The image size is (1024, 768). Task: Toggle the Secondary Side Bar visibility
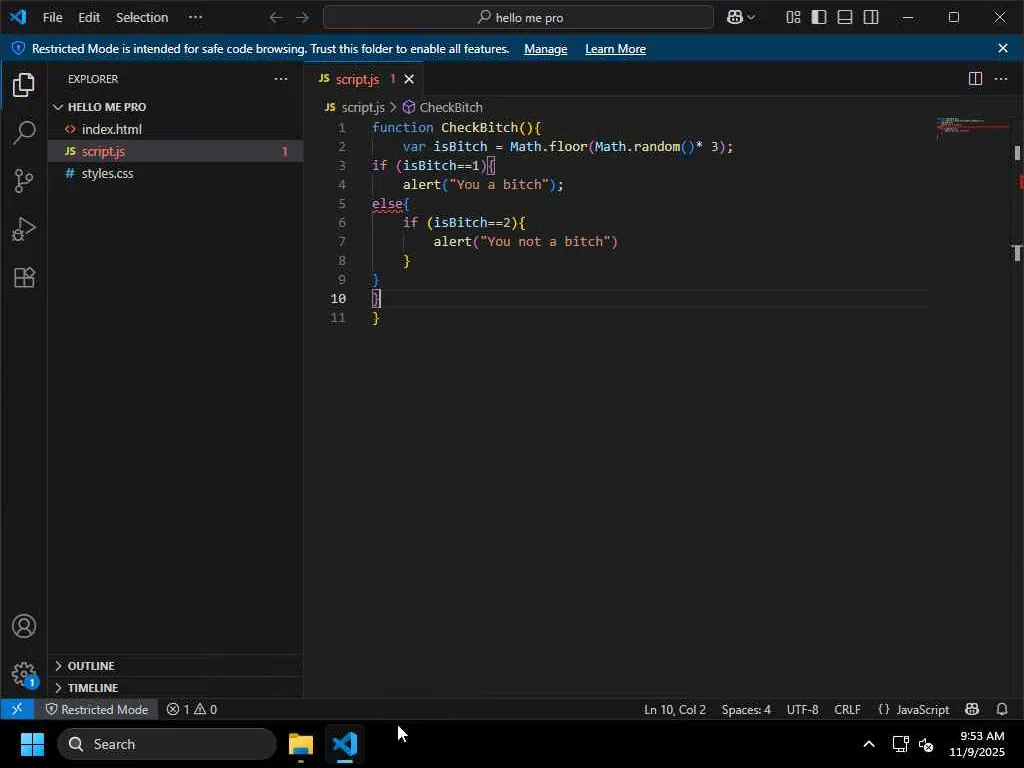(x=871, y=17)
